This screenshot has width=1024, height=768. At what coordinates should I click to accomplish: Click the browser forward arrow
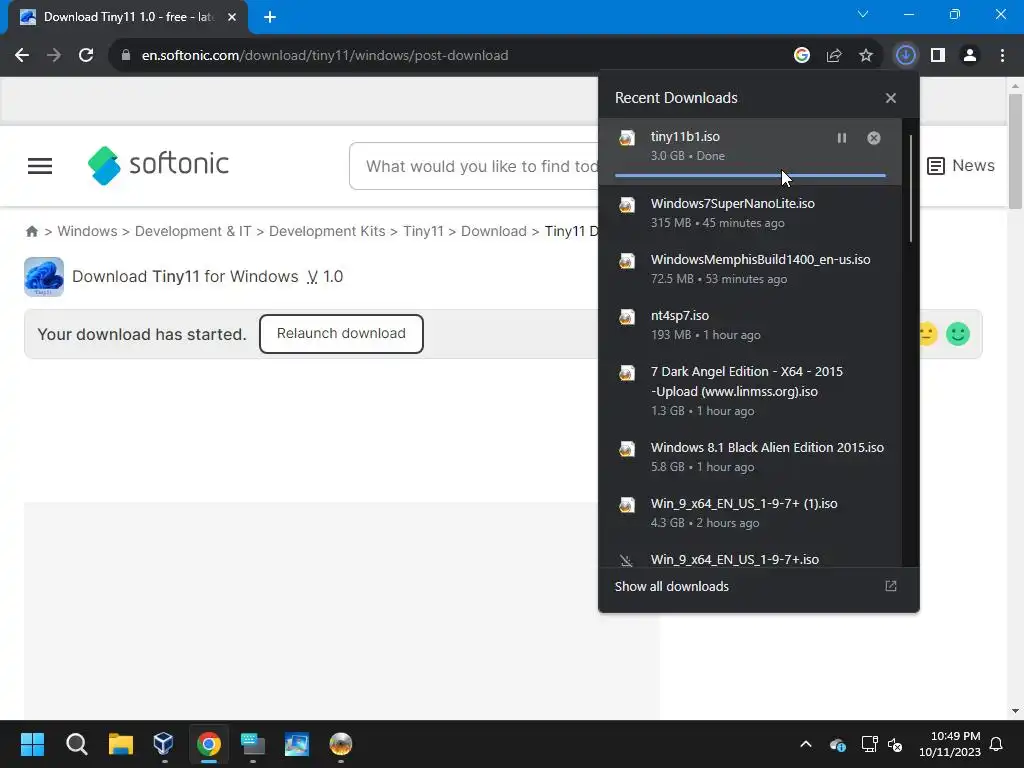click(x=54, y=56)
